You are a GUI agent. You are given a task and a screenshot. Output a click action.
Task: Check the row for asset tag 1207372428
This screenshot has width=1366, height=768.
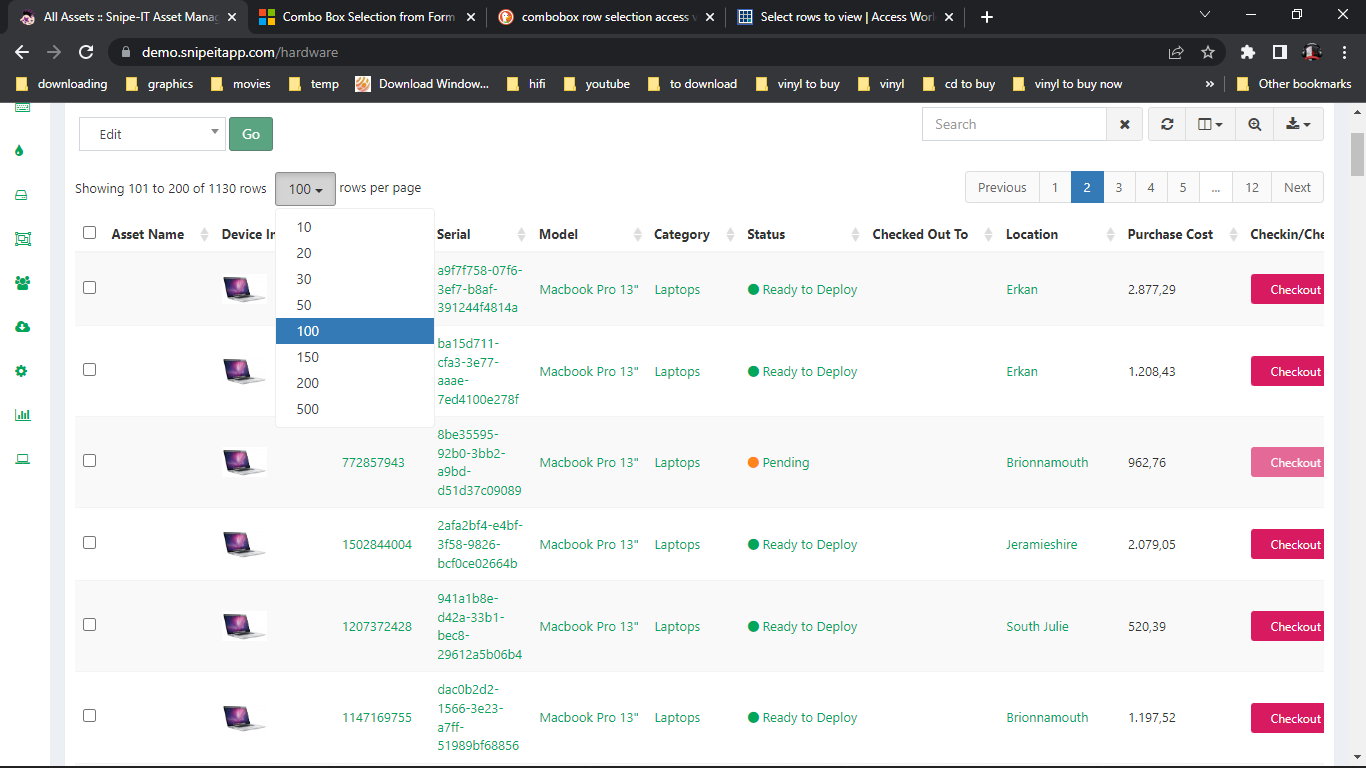pos(89,624)
